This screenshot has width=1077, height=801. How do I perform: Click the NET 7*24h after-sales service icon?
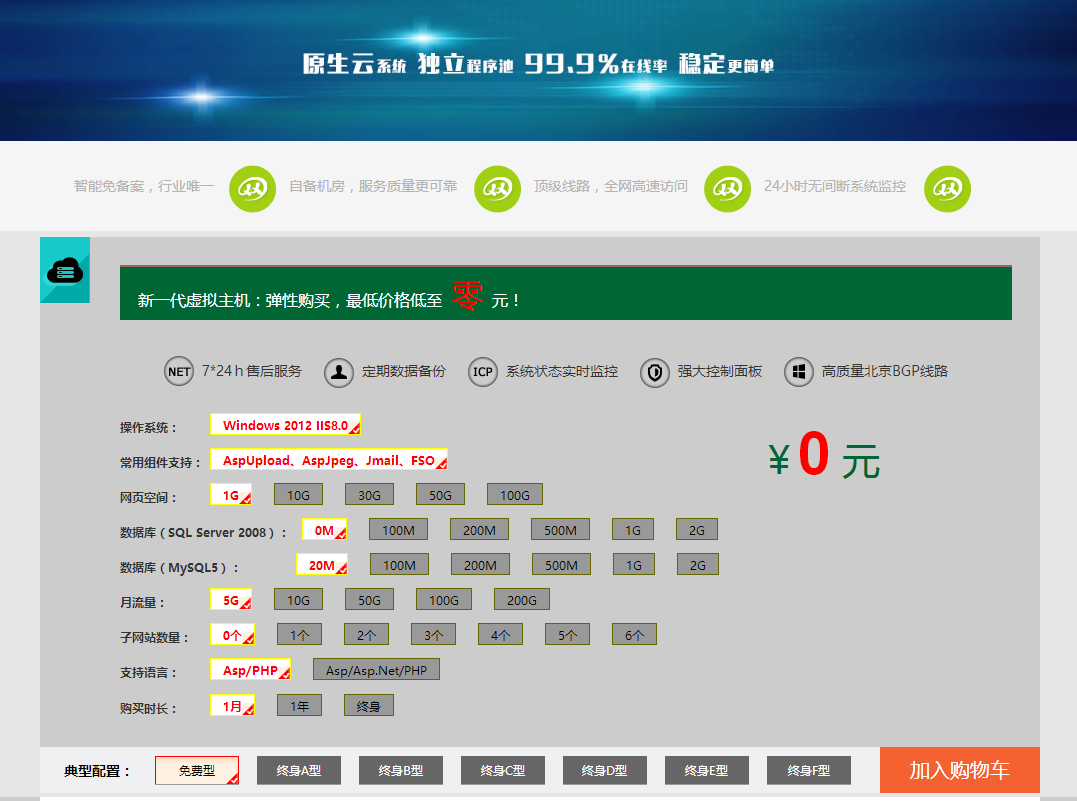pos(179,372)
